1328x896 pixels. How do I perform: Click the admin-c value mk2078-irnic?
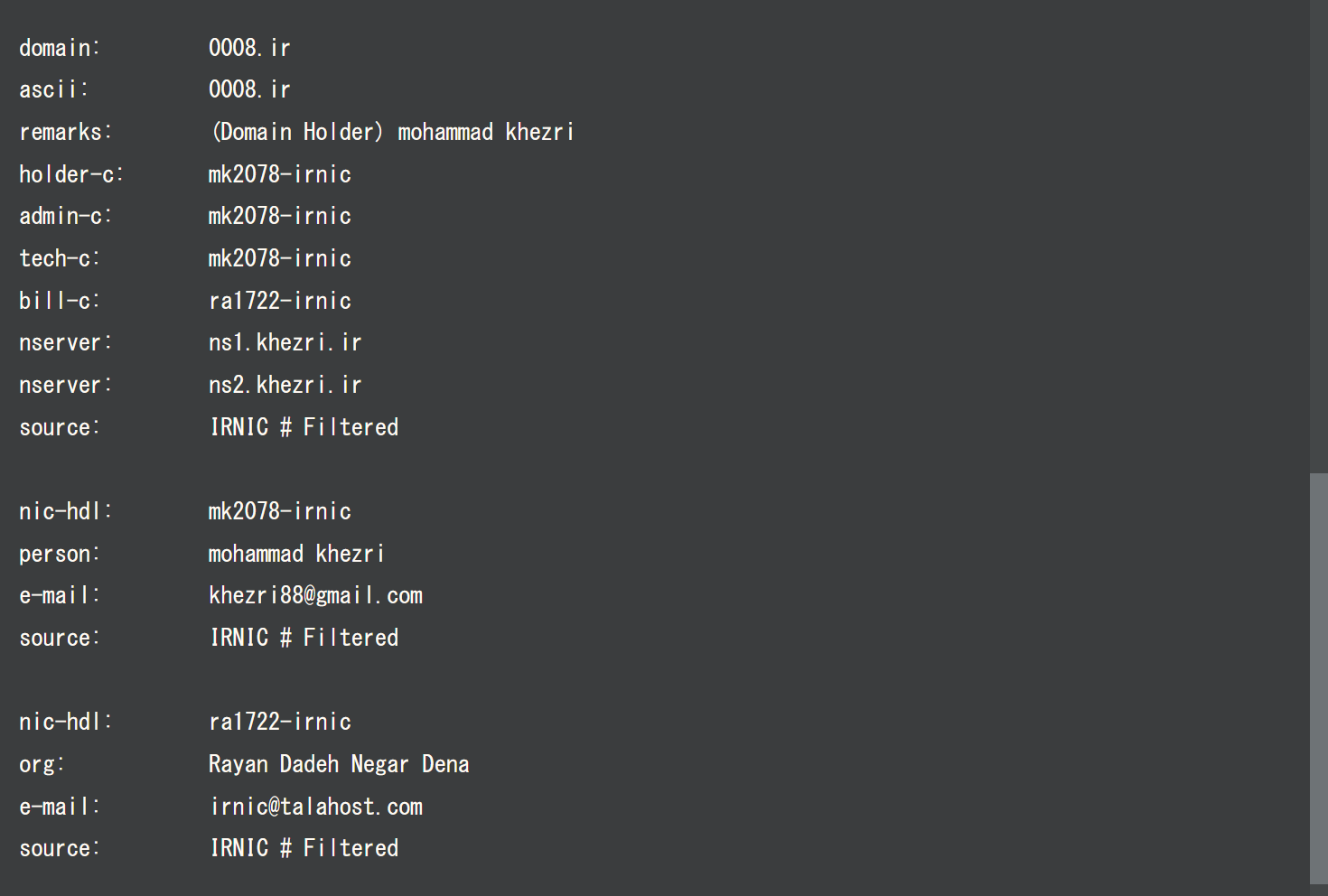click(x=280, y=216)
